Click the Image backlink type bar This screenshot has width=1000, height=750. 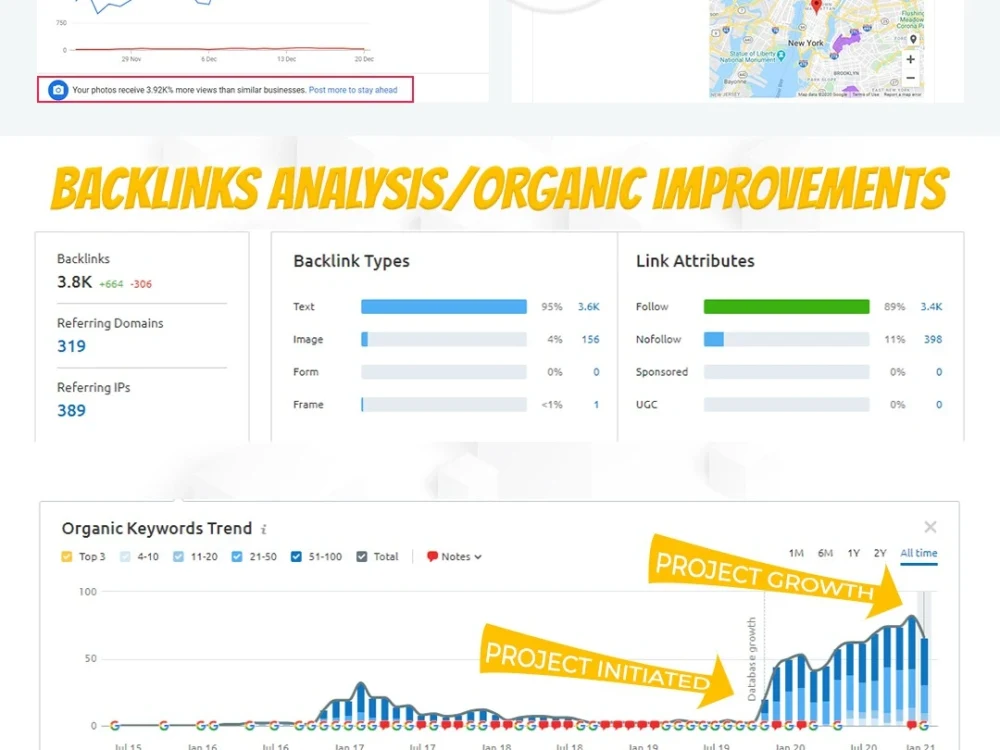(x=444, y=339)
